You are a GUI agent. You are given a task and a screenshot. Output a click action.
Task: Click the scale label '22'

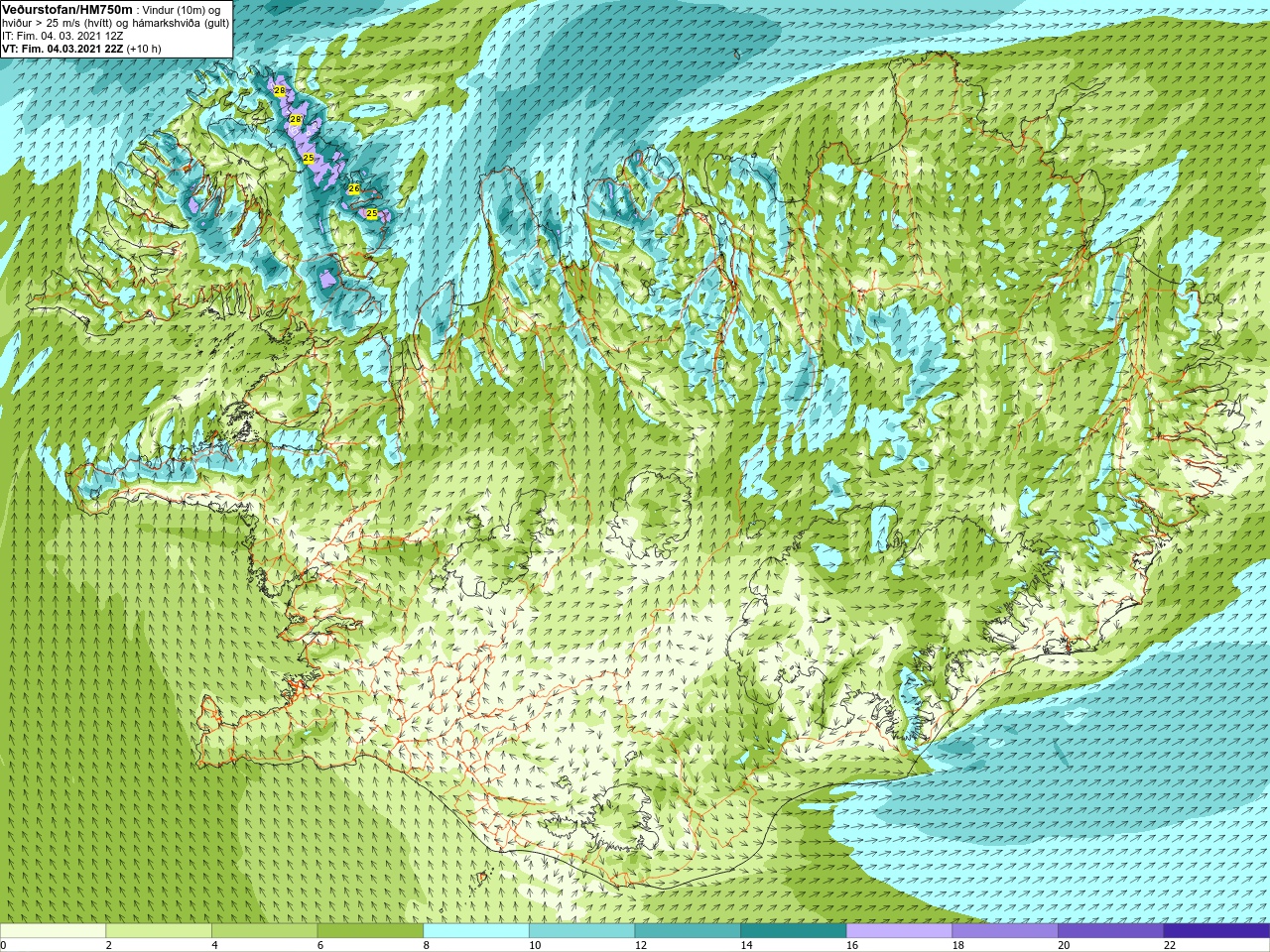click(1170, 945)
